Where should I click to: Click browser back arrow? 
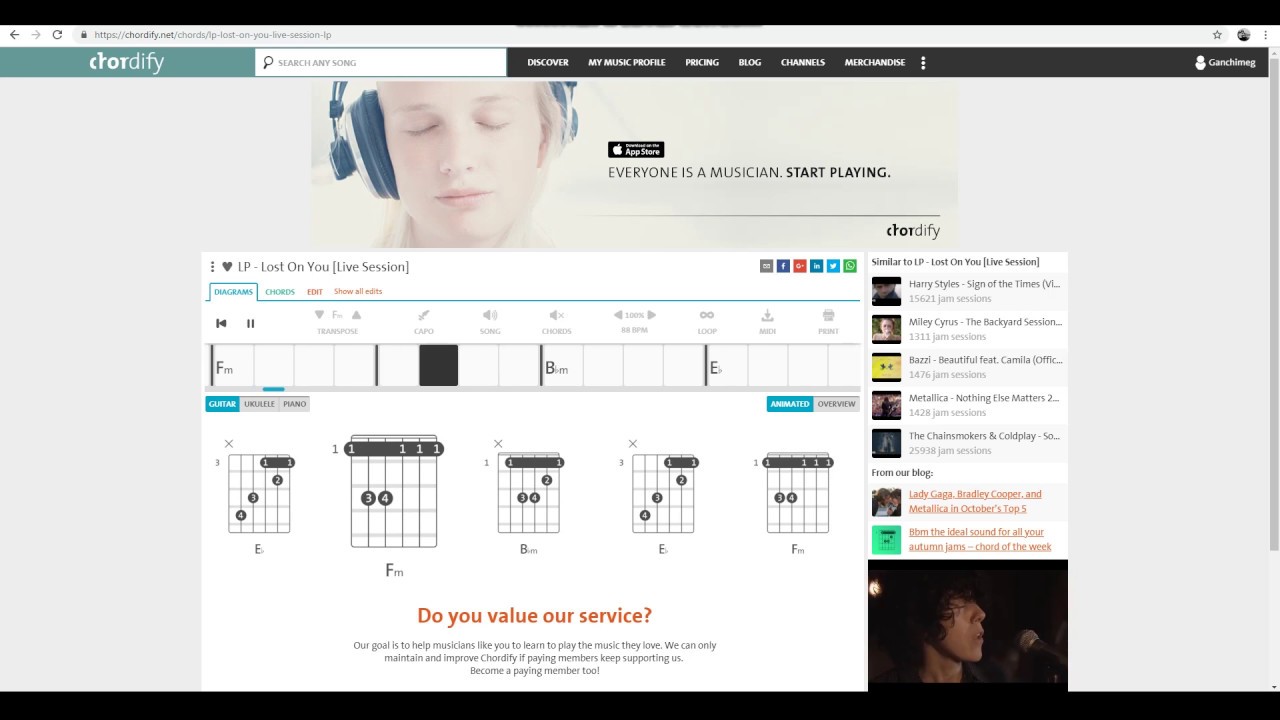click(x=14, y=34)
